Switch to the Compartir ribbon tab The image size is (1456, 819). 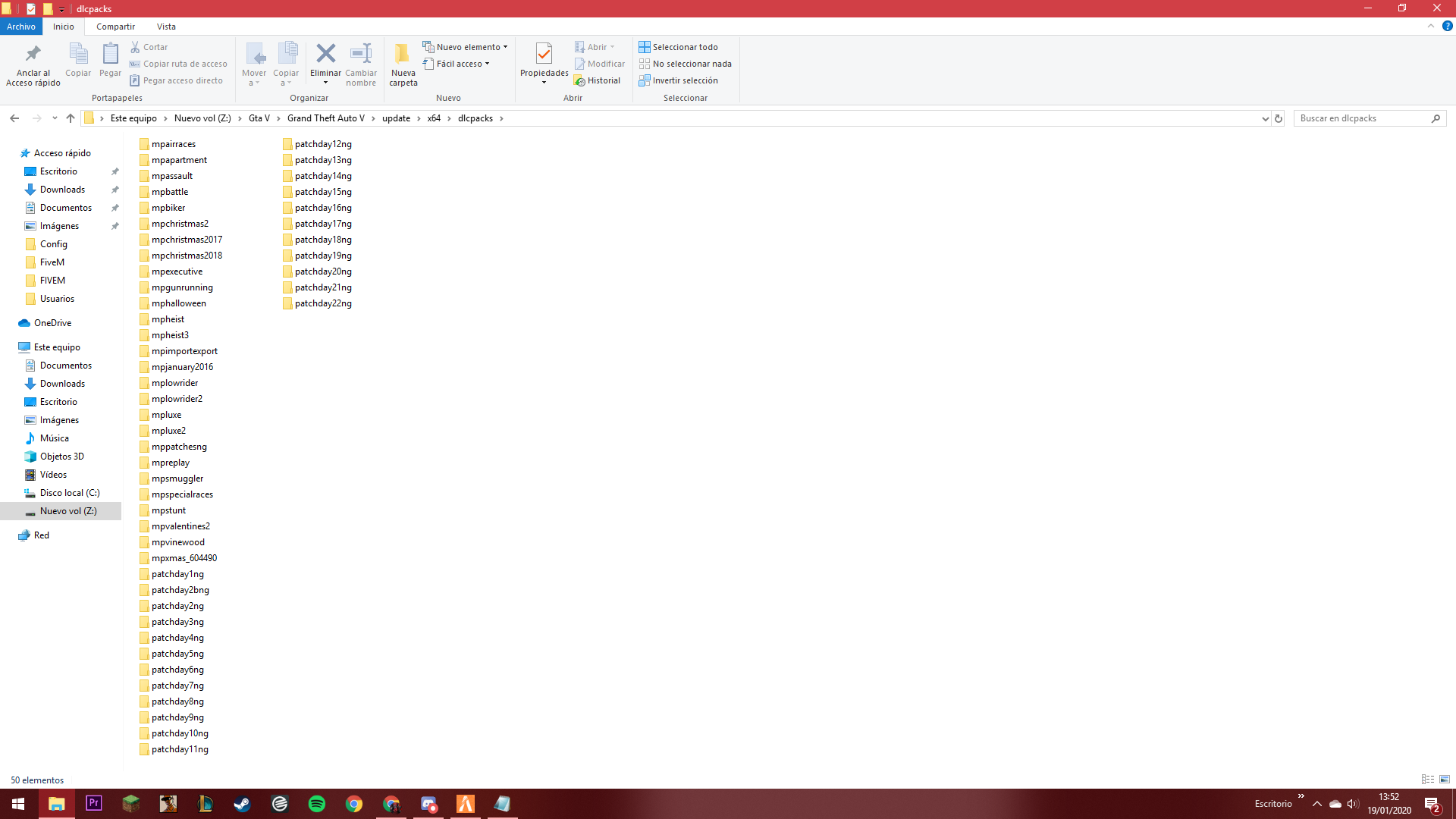[115, 27]
